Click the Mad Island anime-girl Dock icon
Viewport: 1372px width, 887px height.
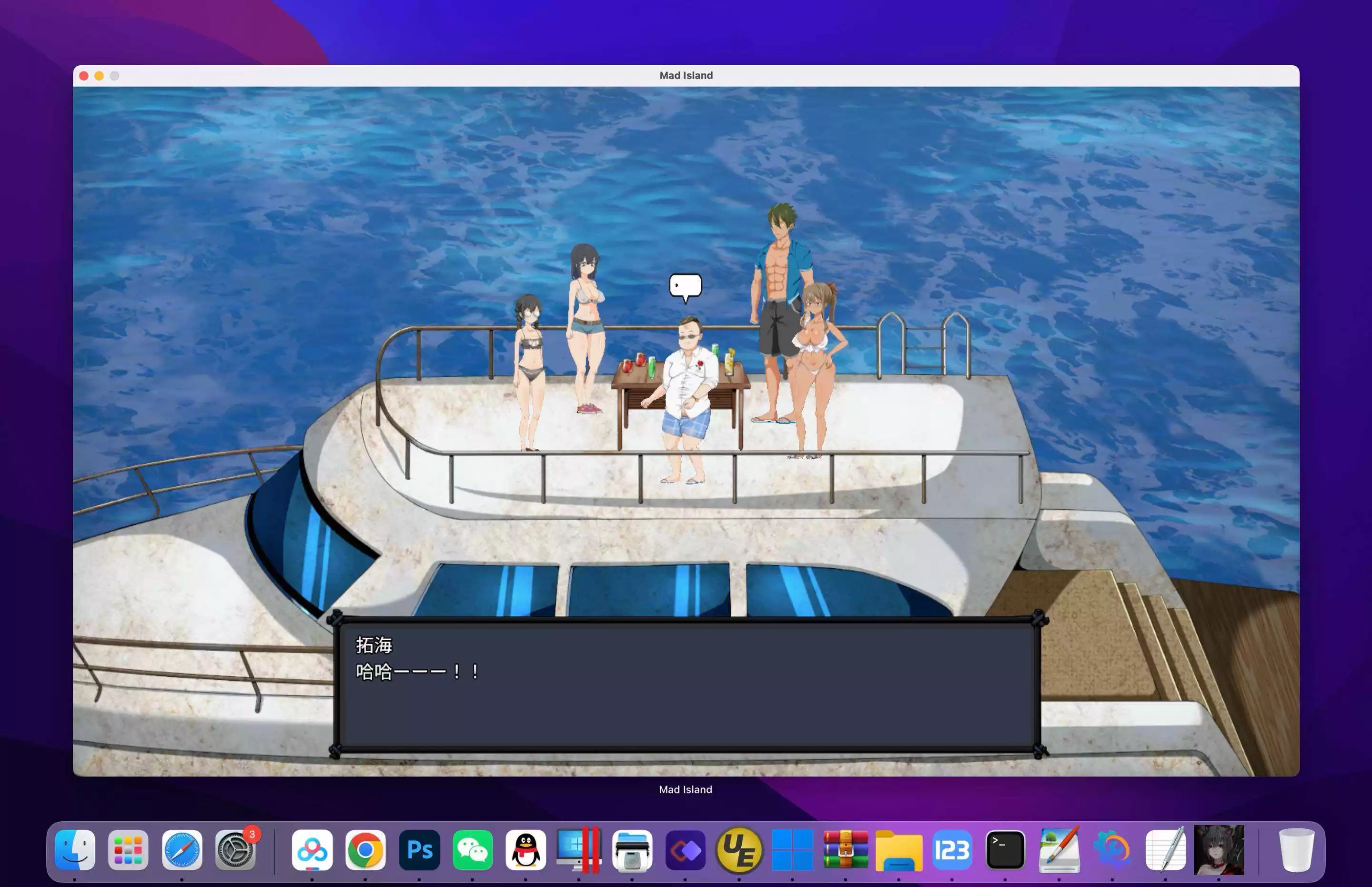click(1219, 850)
